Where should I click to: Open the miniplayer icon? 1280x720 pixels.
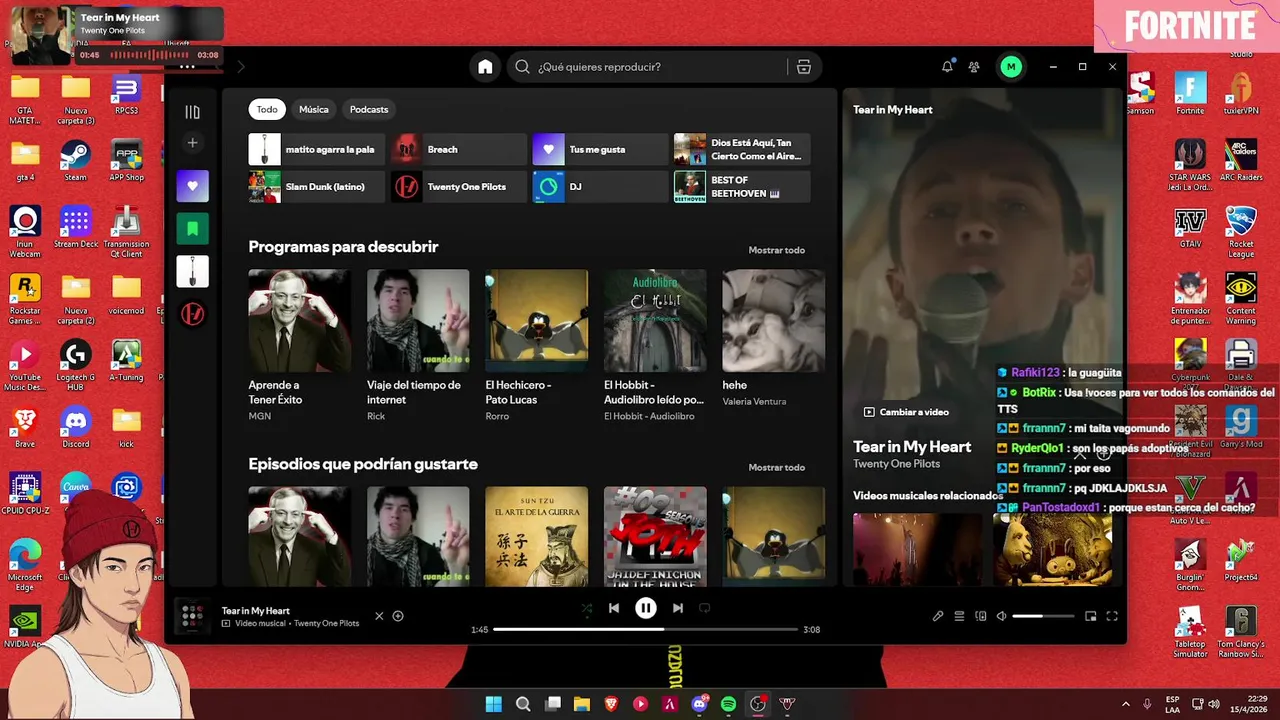(x=1091, y=617)
